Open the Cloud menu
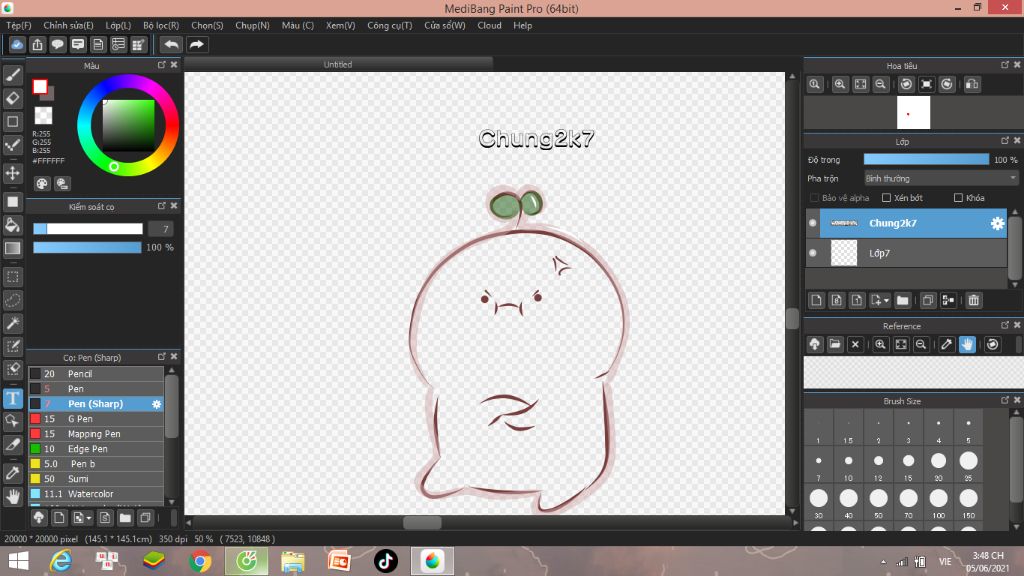This screenshot has height=576, width=1024. 489,25
